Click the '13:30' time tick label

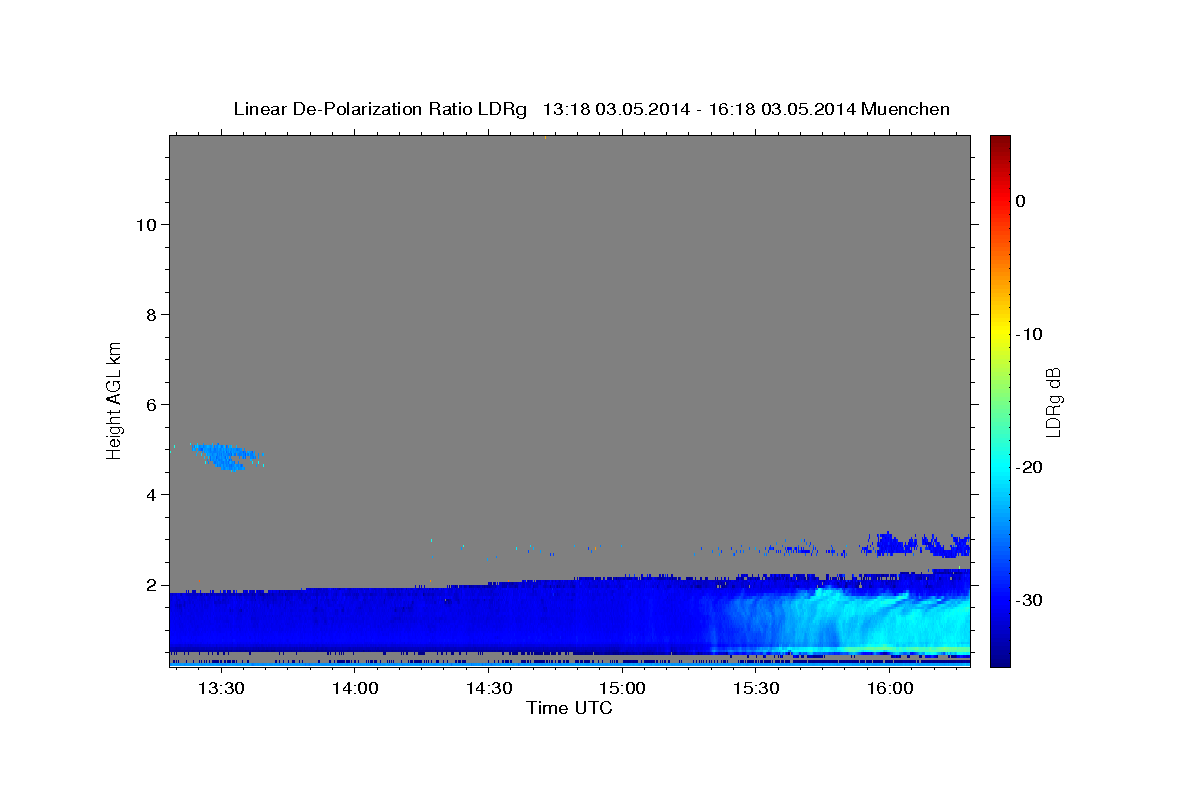[x=221, y=689]
